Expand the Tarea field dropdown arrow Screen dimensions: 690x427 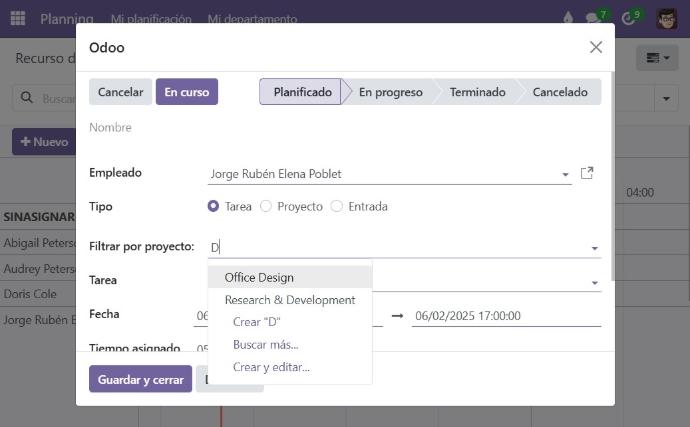pyautogui.click(x=595, y=283)
